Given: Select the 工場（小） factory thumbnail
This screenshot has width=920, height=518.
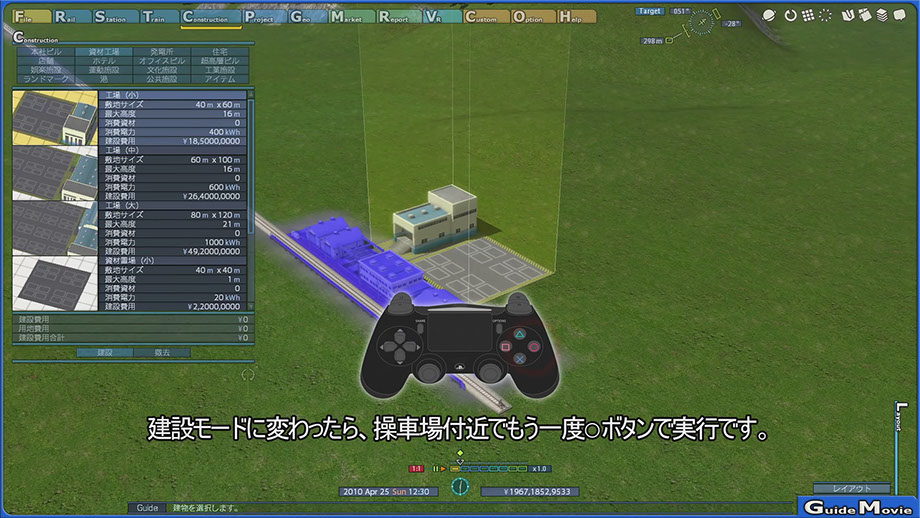Looking at the screenshot, I should (x=57, y=118).
